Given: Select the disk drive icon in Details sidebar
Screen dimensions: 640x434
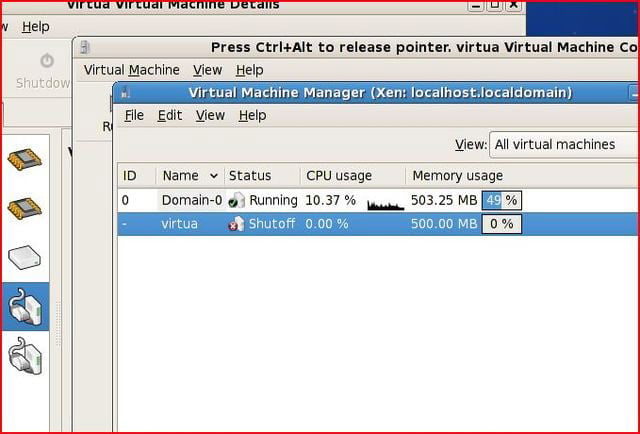Looking at the screenshot, I should [24, 257].
